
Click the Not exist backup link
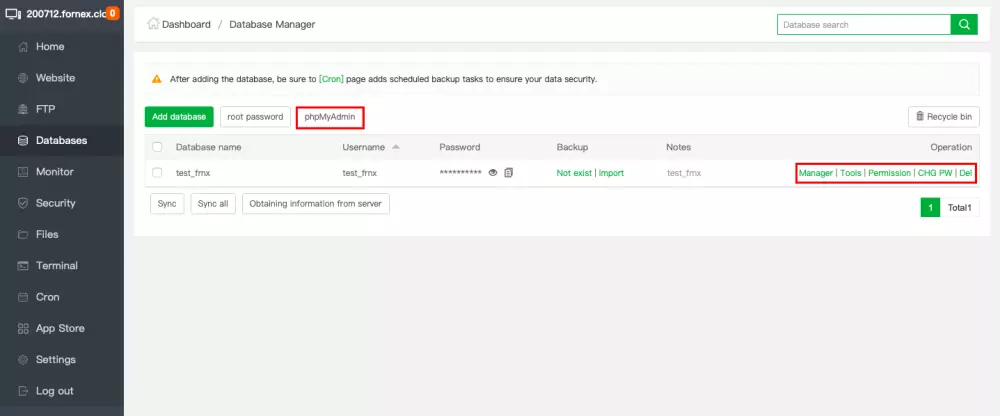click(574, 173)
